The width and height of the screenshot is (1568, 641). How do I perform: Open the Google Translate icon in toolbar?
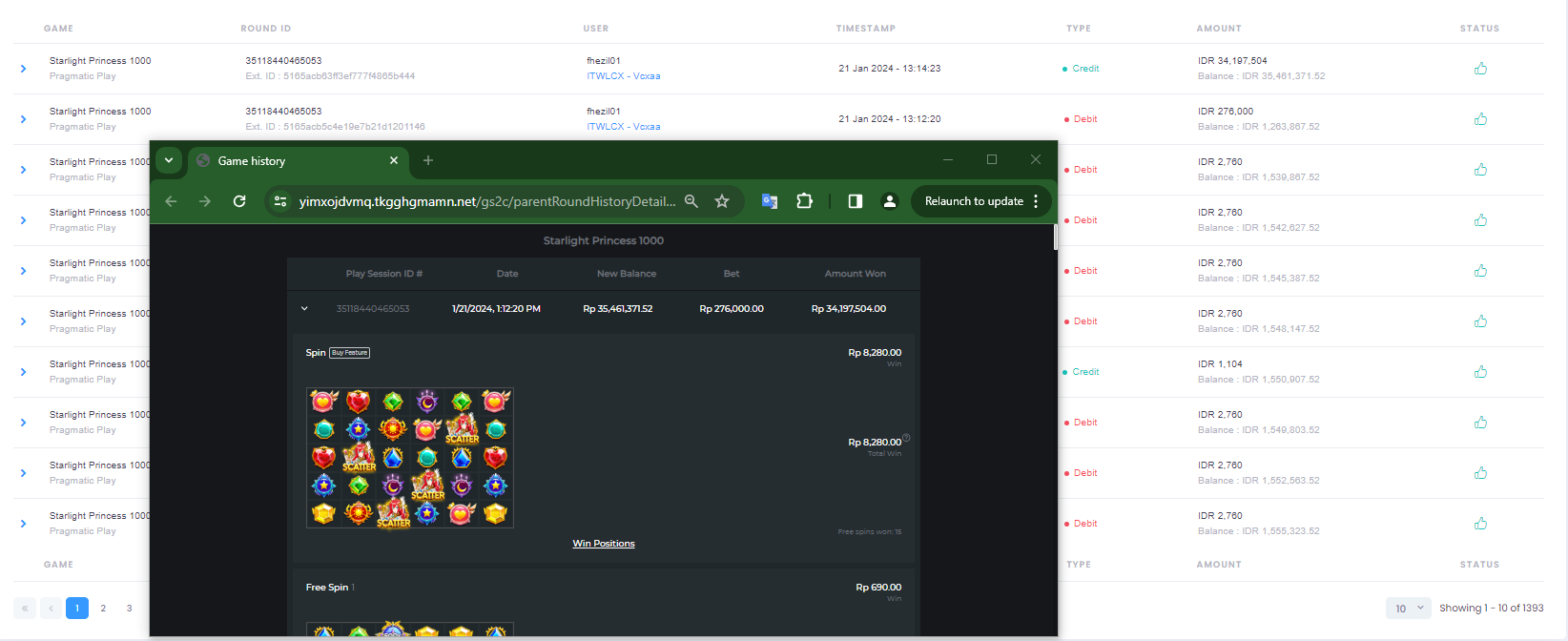tap(770, 201)
